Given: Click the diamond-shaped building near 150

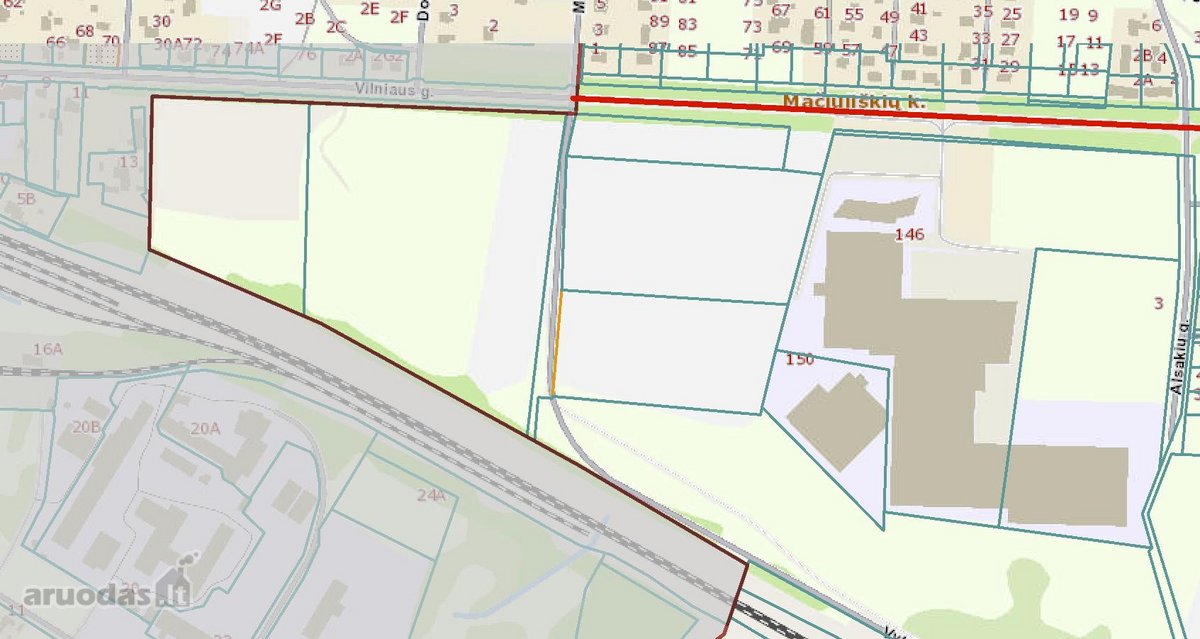Looking at the screenshot, I should point(835,422).
